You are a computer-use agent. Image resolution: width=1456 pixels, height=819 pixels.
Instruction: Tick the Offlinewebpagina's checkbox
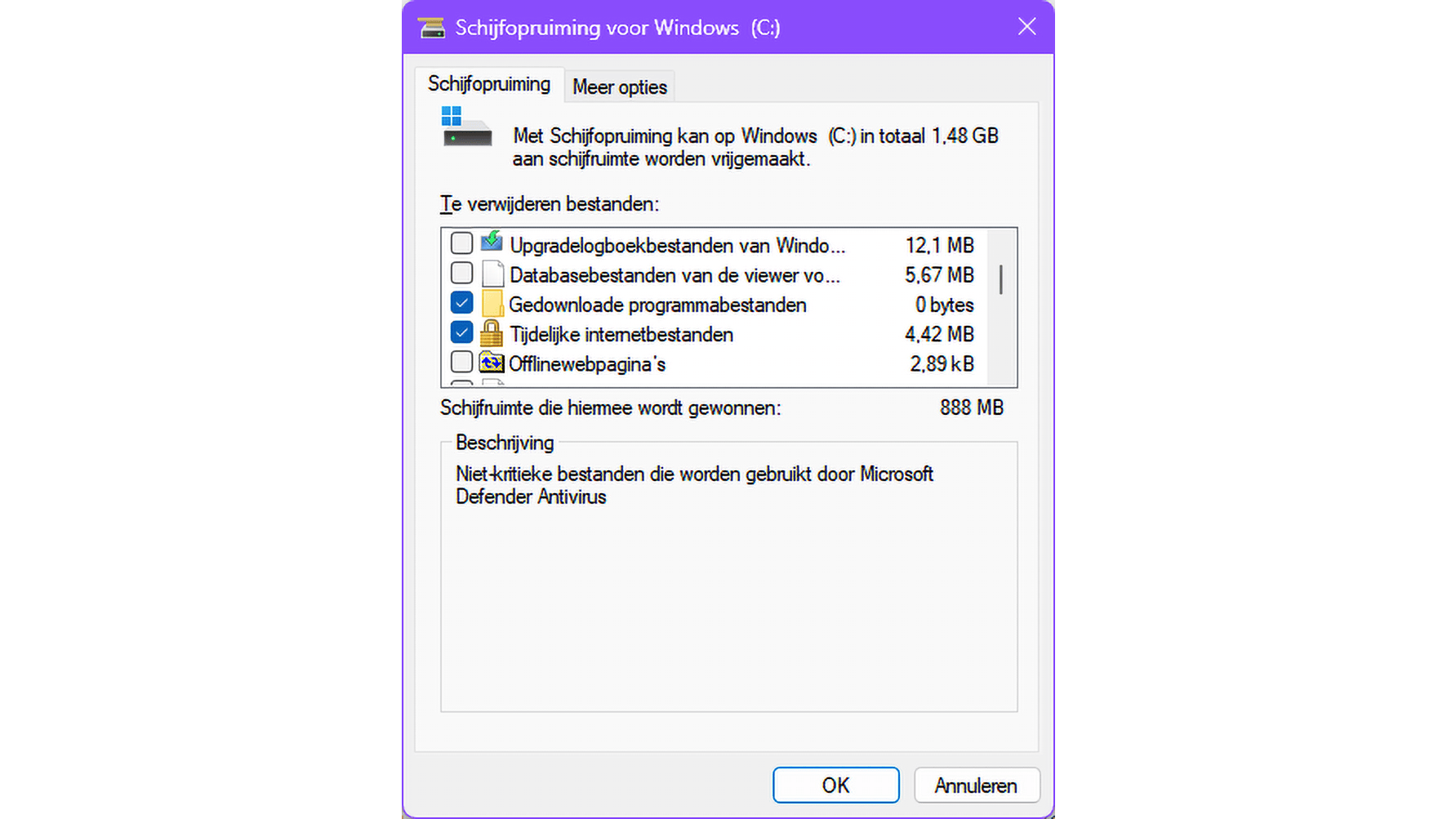click(461, 362)
